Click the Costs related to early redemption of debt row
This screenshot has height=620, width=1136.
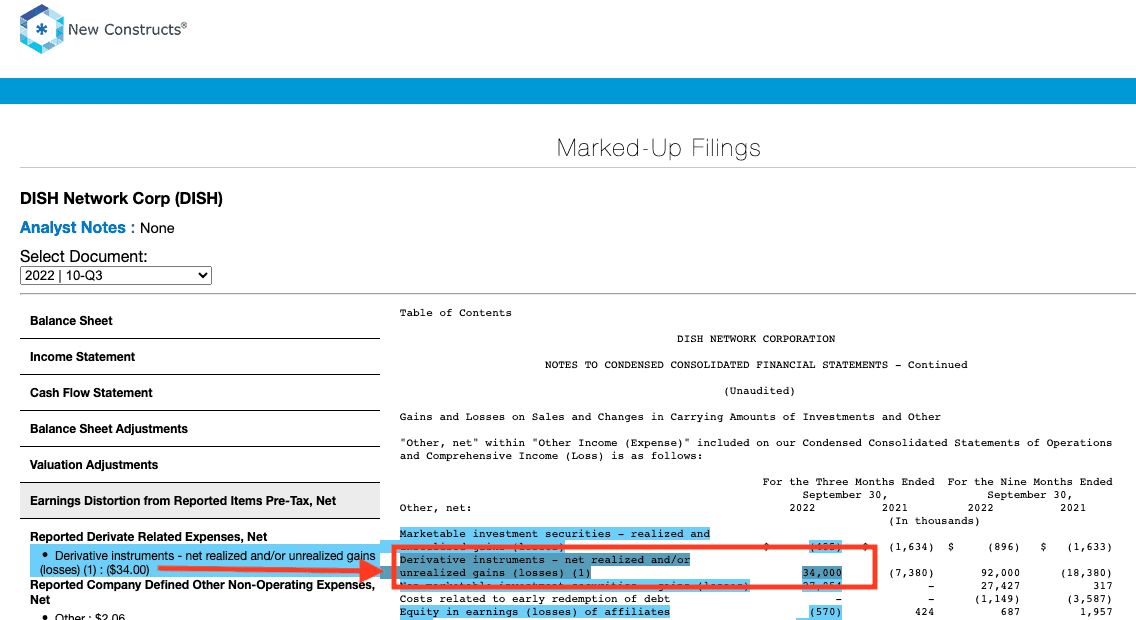pos(535,599)
